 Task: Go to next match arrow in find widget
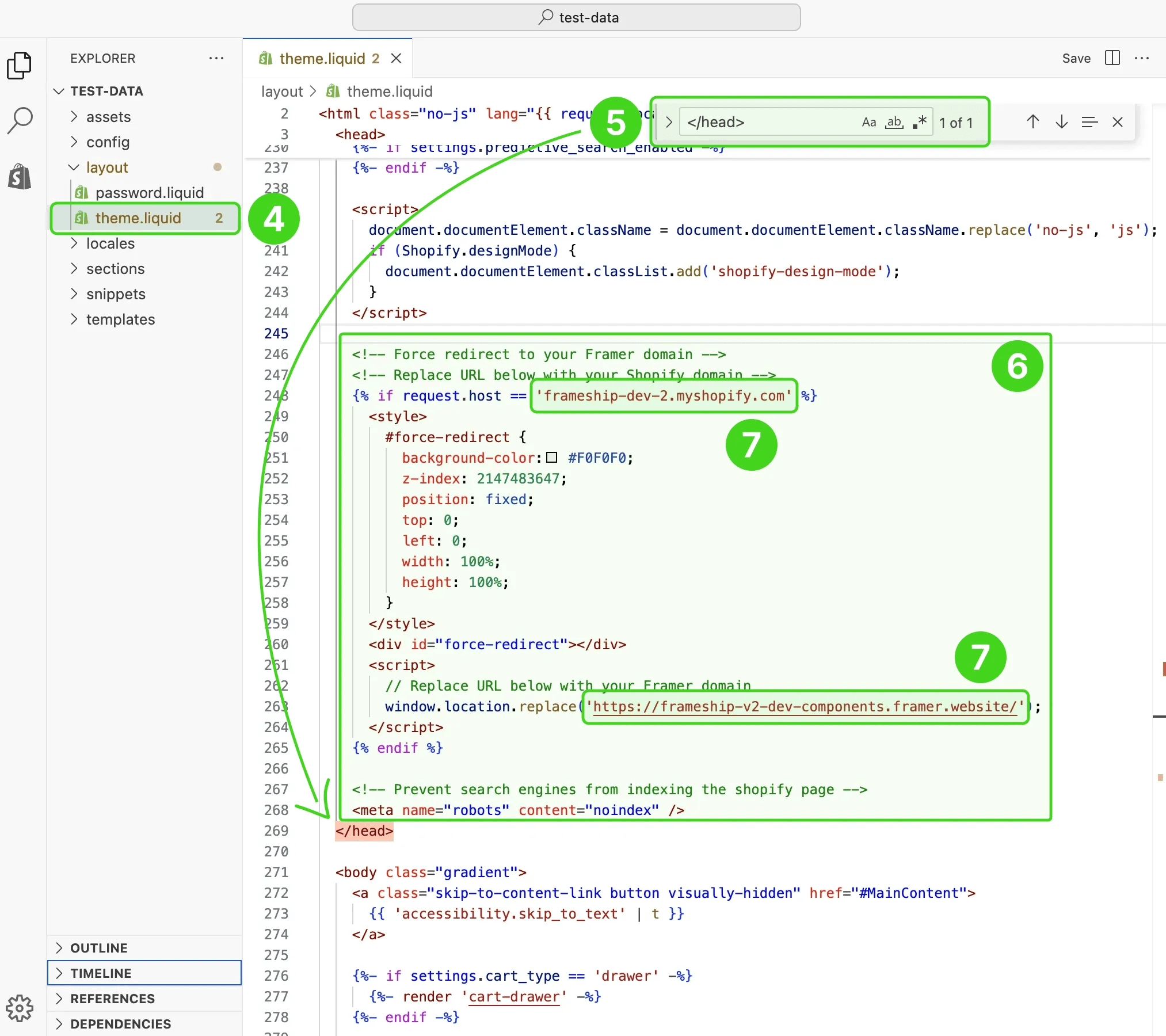pos(1061,122)
